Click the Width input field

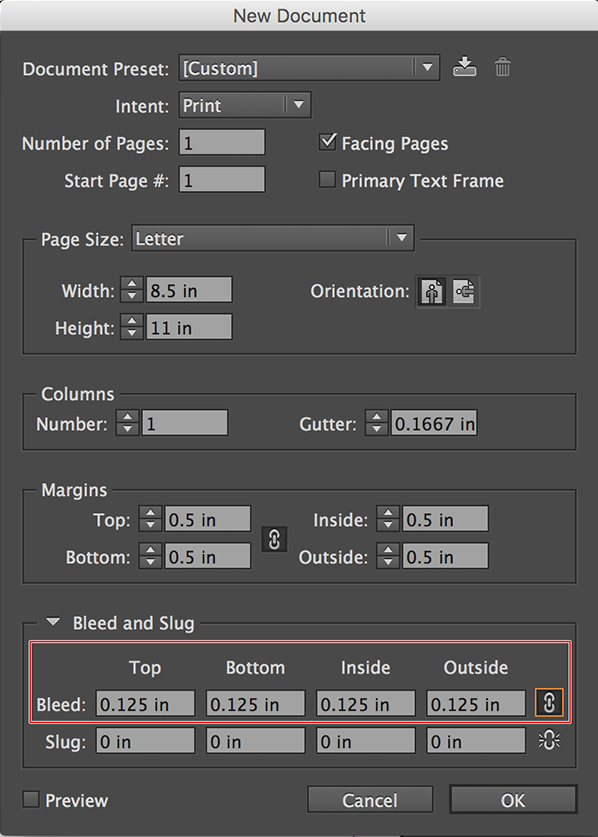188,290
